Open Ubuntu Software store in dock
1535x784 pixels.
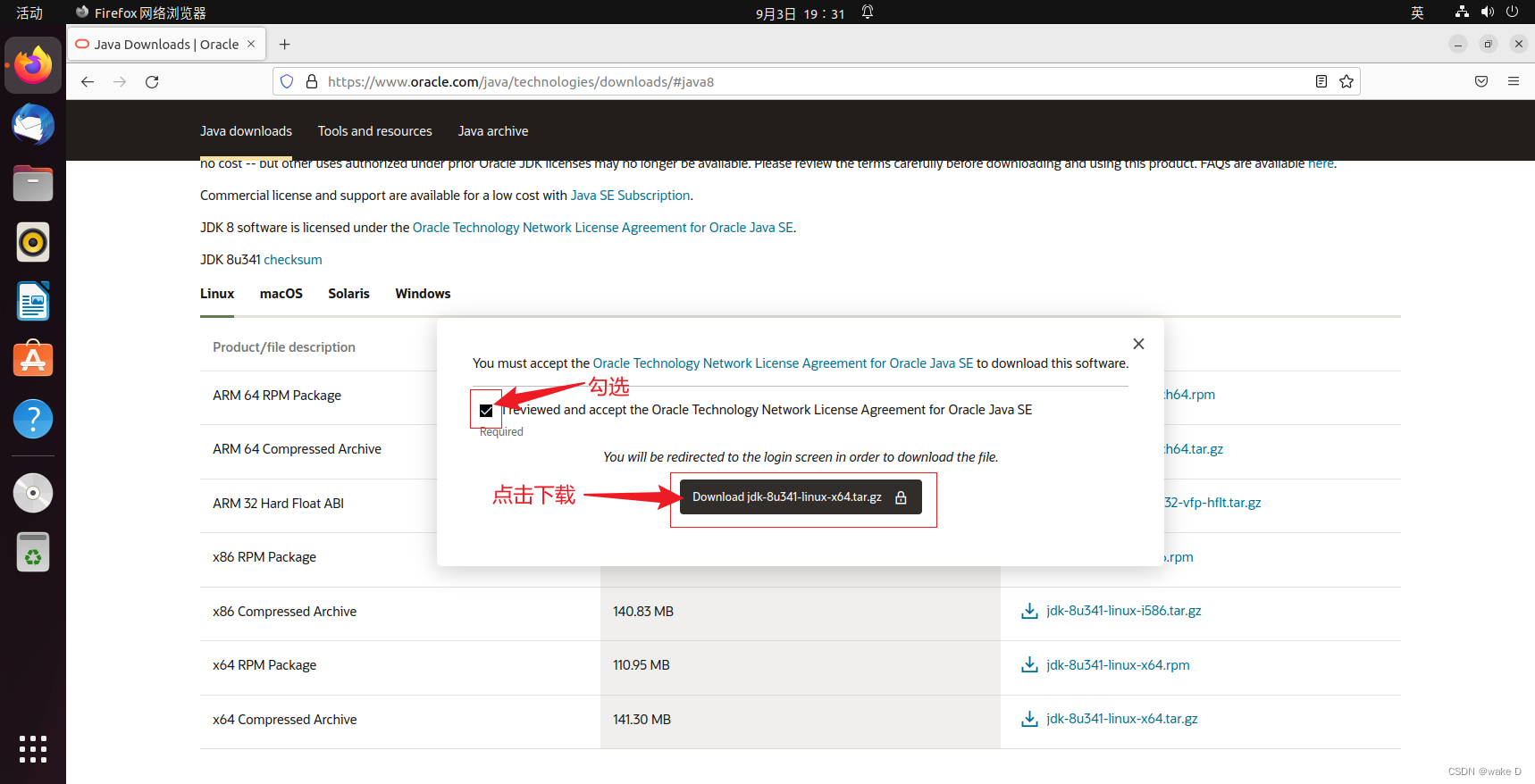[33, 359]
